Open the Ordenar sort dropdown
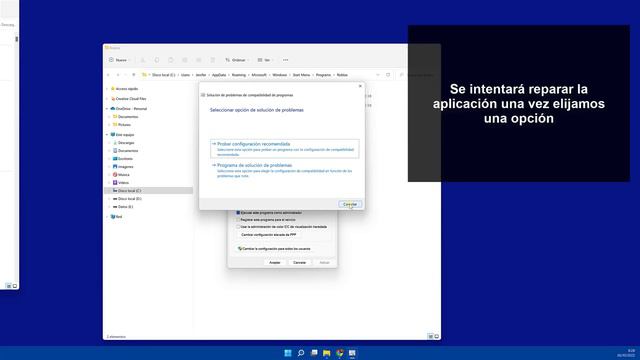640x360 pixels. click(x=237, y=60)
